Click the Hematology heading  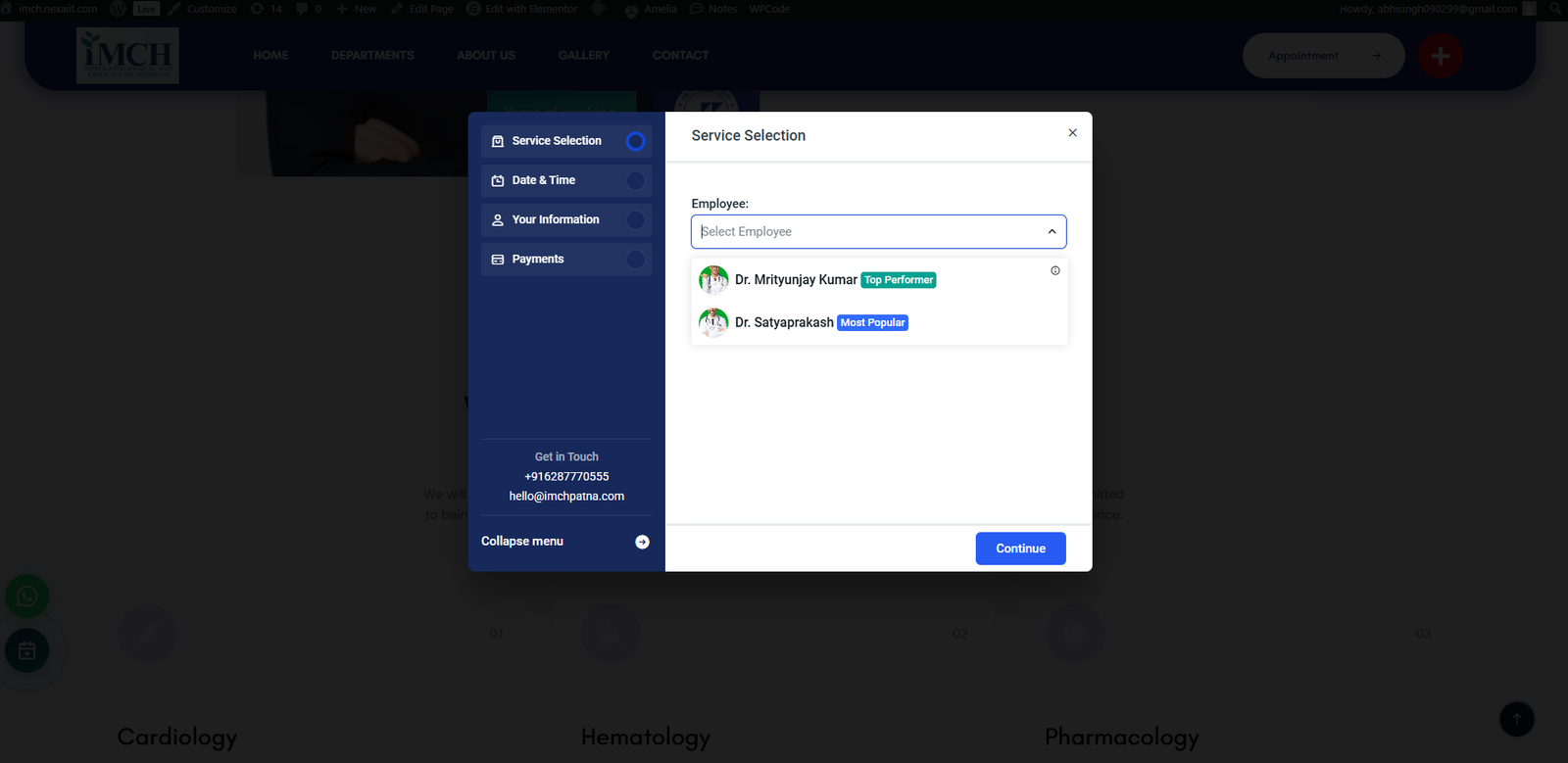point(646,737)
